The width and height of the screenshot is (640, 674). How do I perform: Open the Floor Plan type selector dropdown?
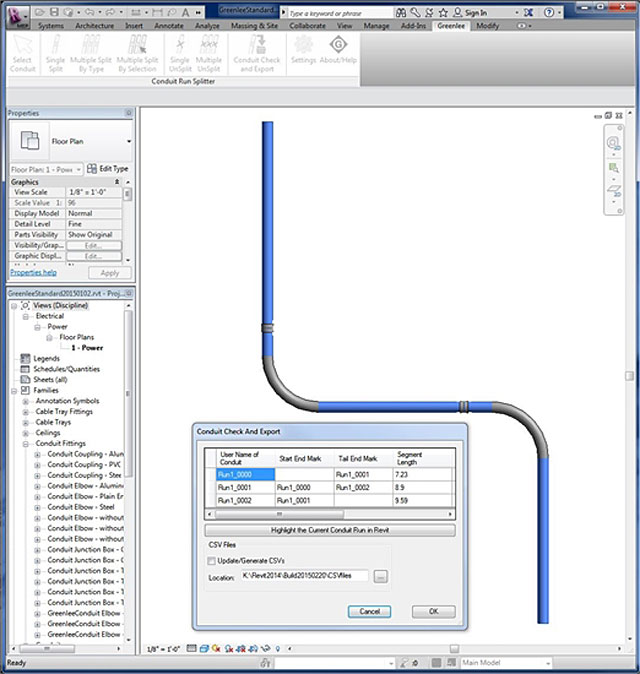129,141
